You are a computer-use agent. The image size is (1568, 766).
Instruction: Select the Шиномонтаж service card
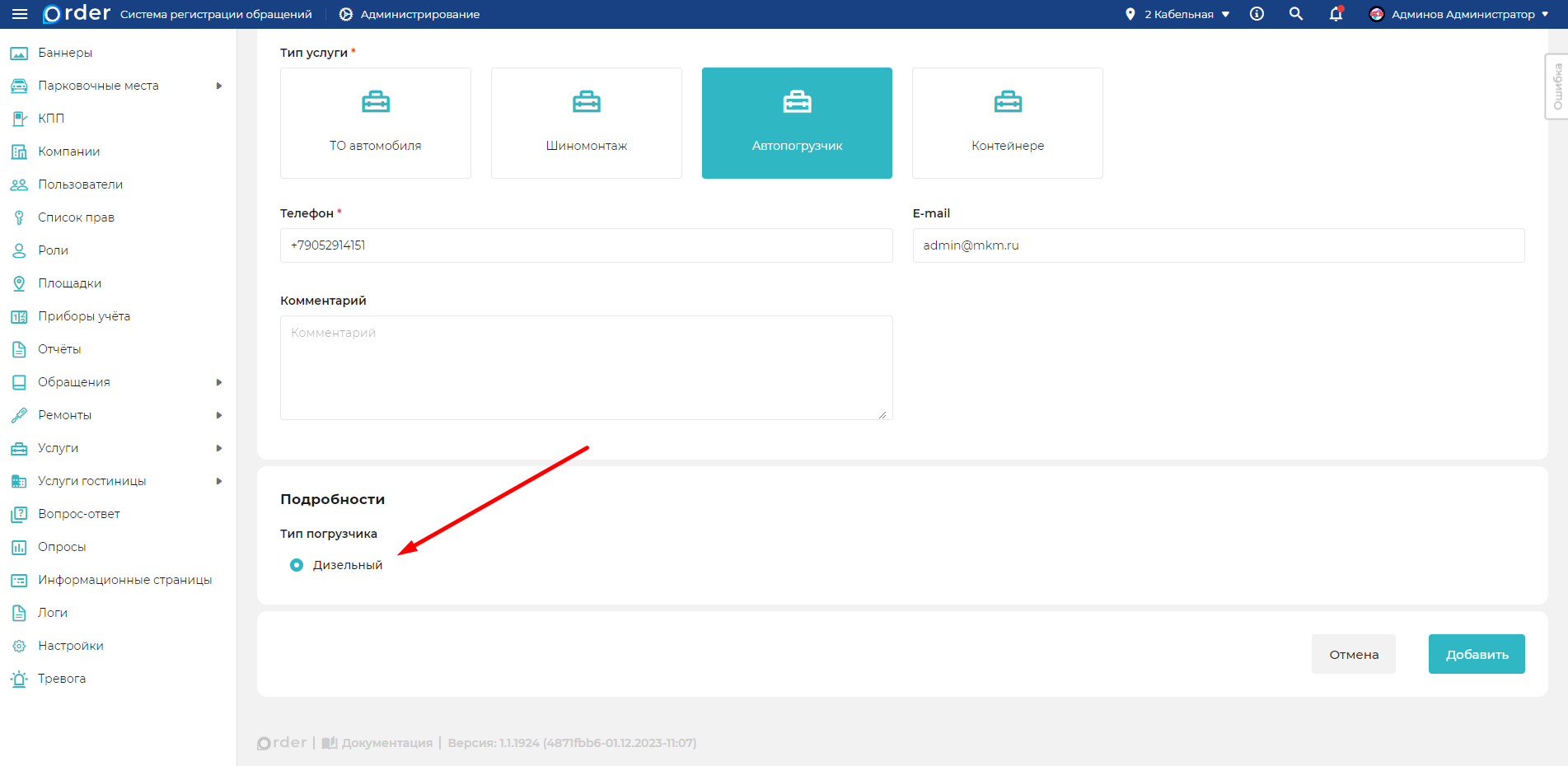point(586,123)
